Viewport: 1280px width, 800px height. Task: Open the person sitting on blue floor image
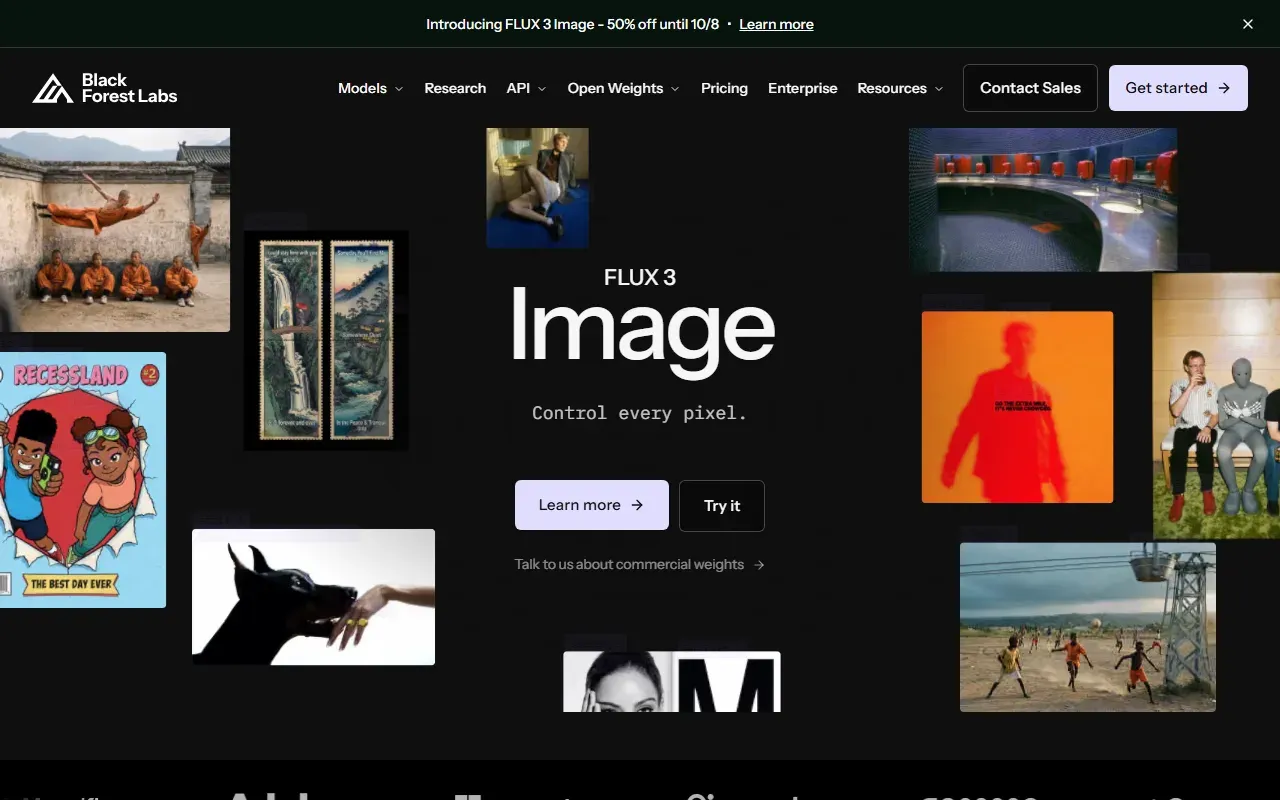coord(538,188)
